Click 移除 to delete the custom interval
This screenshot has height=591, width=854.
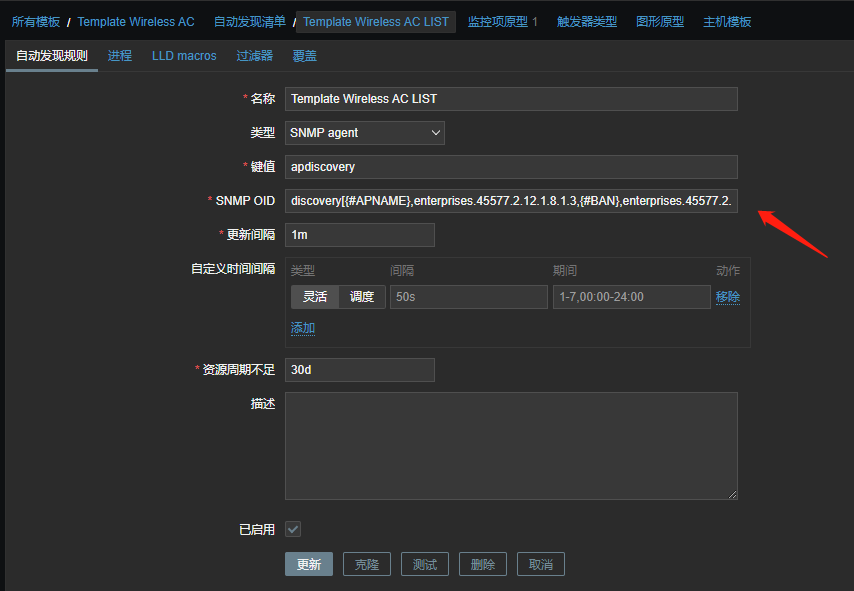tap(728, 297)
